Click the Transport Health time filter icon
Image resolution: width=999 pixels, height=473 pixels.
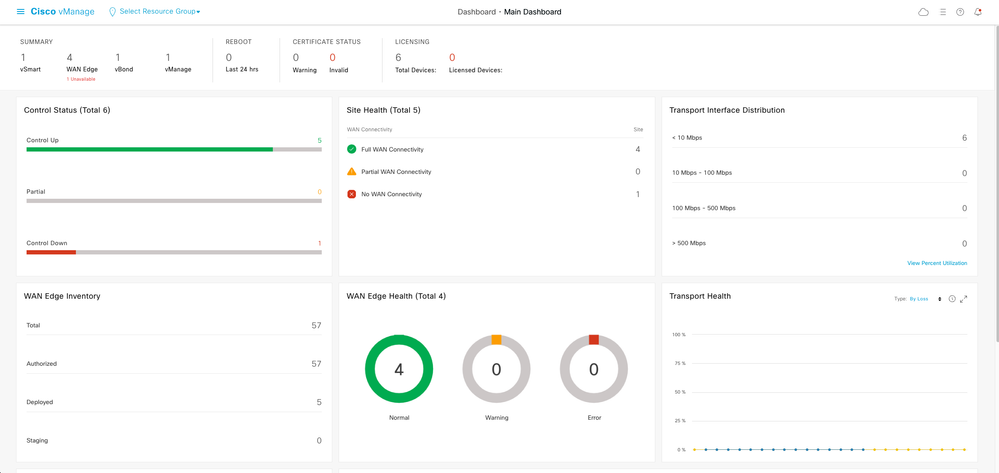pyautogui.click(x=952, y=298)
